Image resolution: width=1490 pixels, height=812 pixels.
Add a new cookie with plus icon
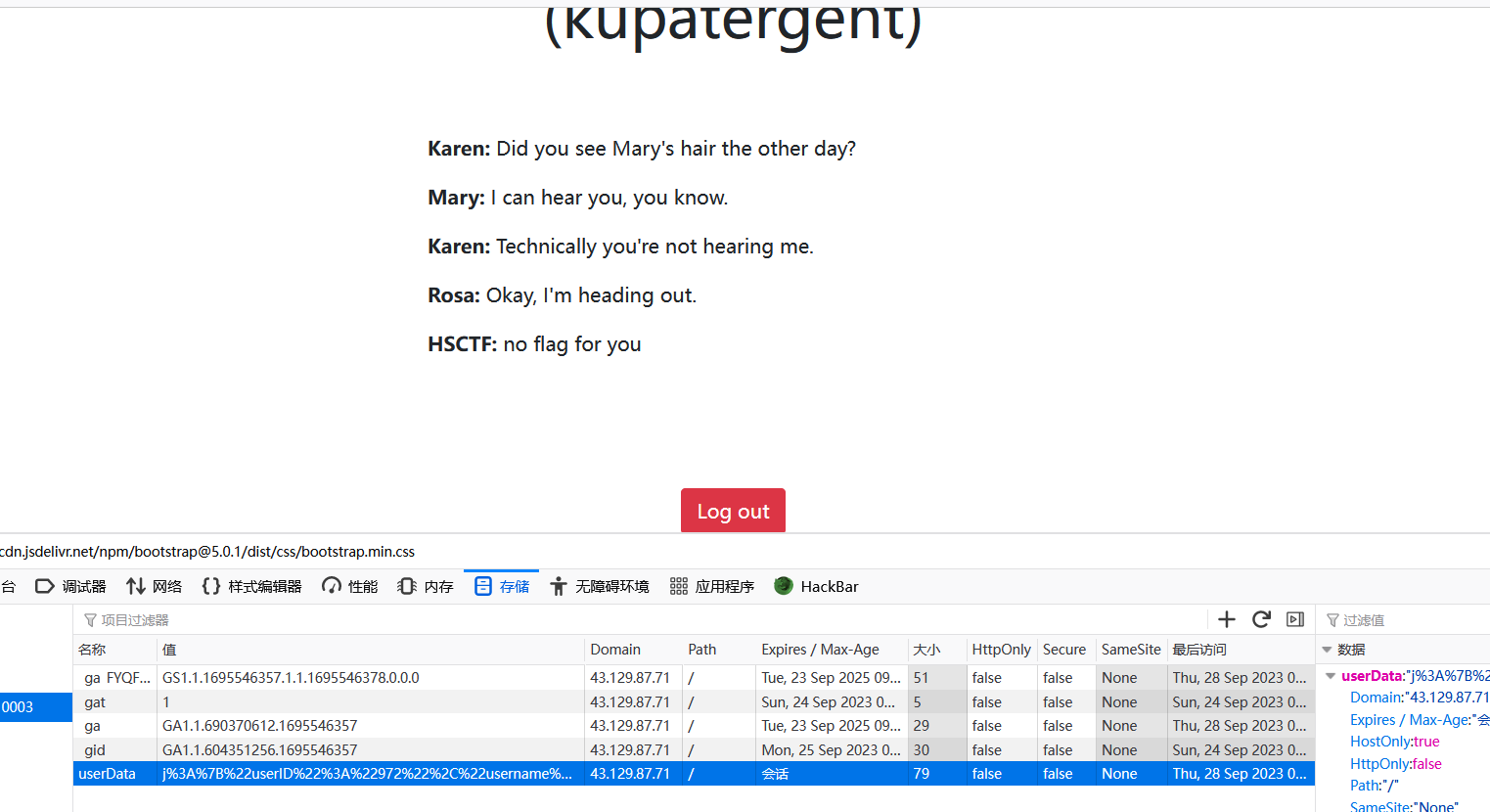[x=1227, y=619]
